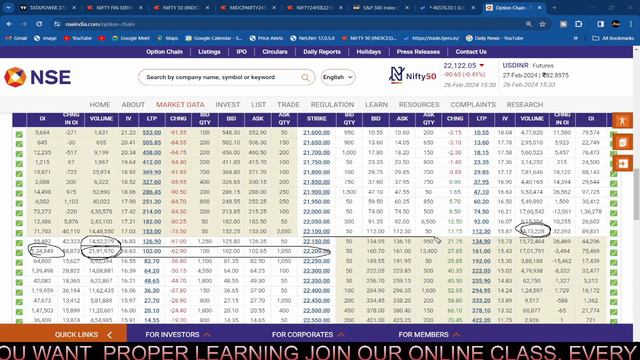Viewport: 640px width, 360px height.
Task: Open the YouTube bookmark
Action: pyautogui.click(x=78, y=38)
